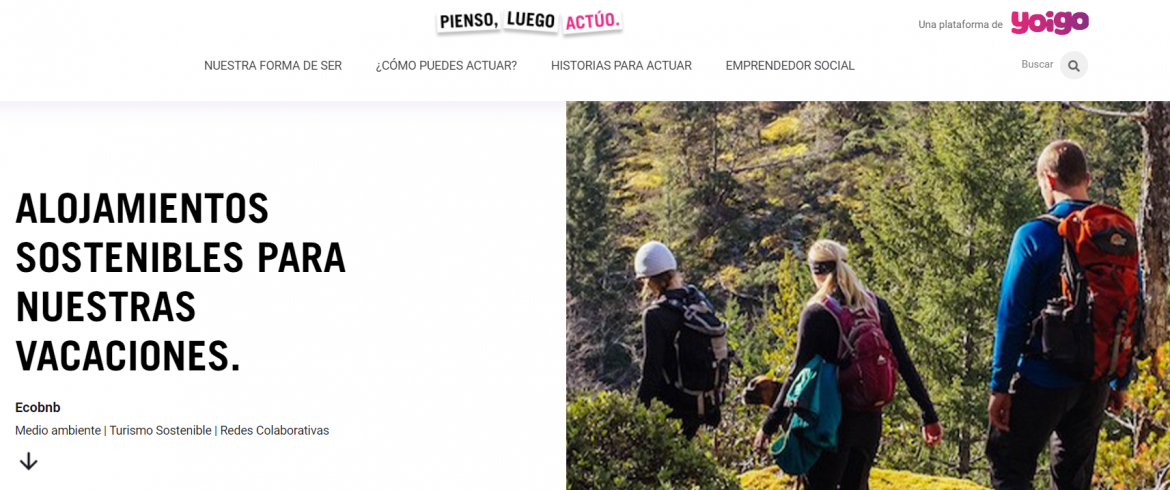Go to EMPRENDEDOR SOCIAL section
Viewport: 1170px width, 490px height.
coord(790,66)
